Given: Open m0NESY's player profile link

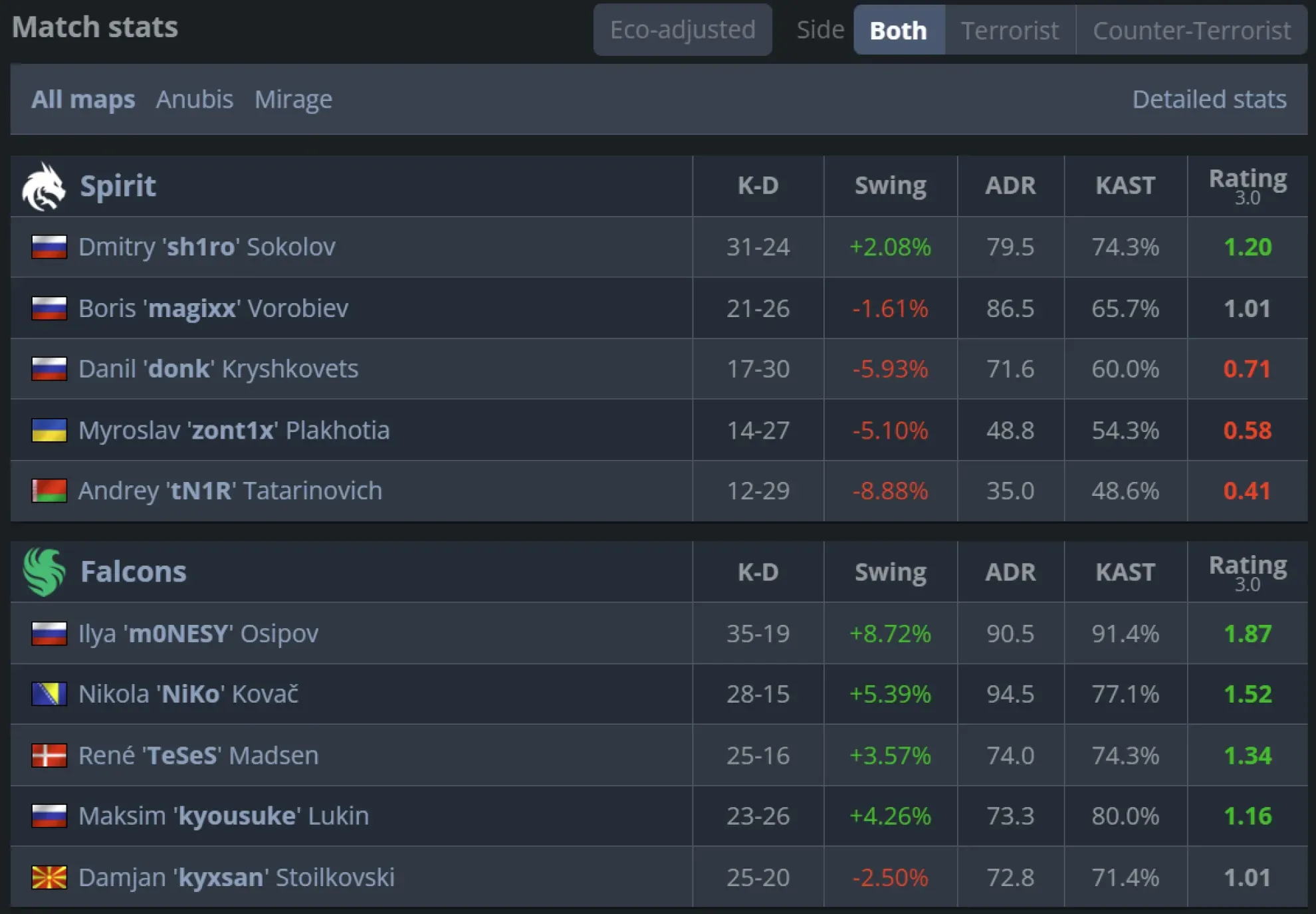Looking at the screenshot, I should pos(198,634).
